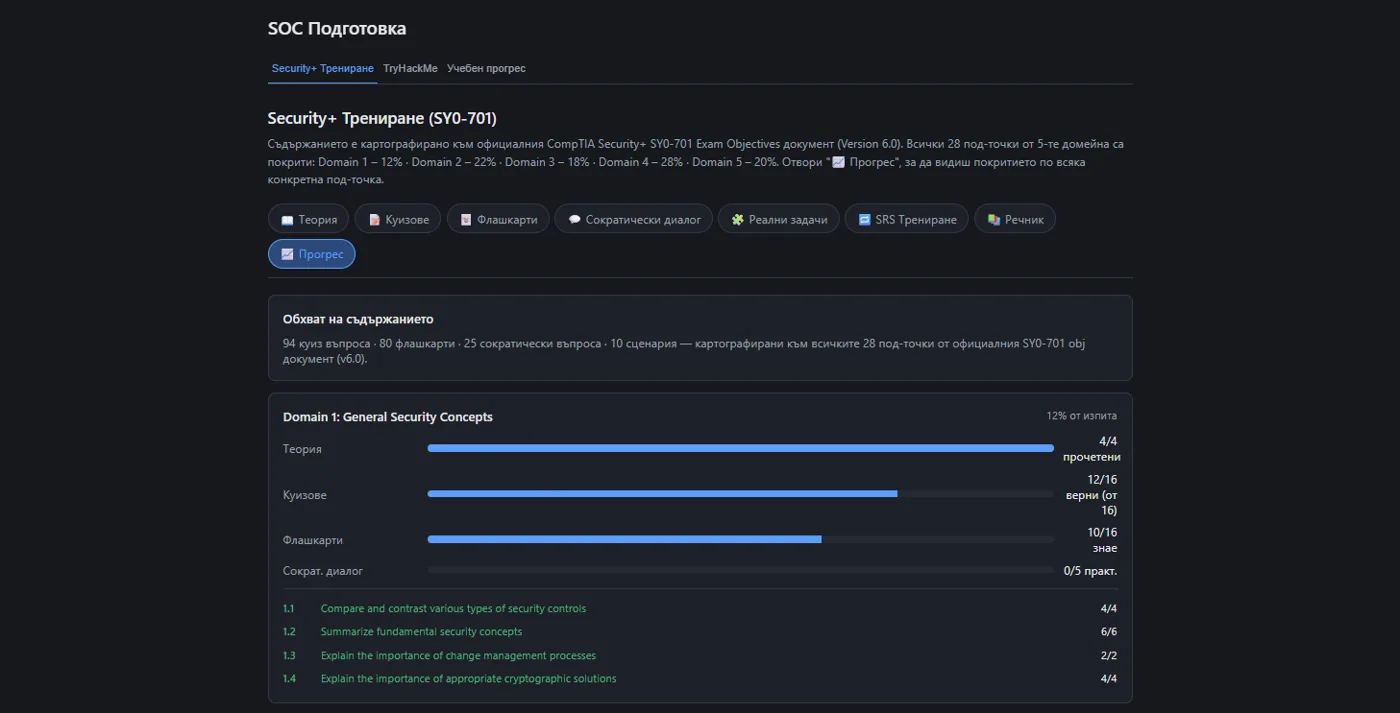This screenshot has width=1400, height=713.
Task: Click objective number 1.1
Action: [289, 608]
